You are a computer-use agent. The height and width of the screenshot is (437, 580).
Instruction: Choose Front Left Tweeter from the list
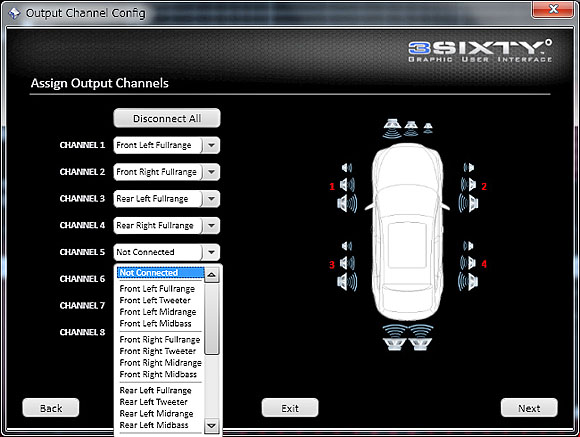[x=155, y=300]
